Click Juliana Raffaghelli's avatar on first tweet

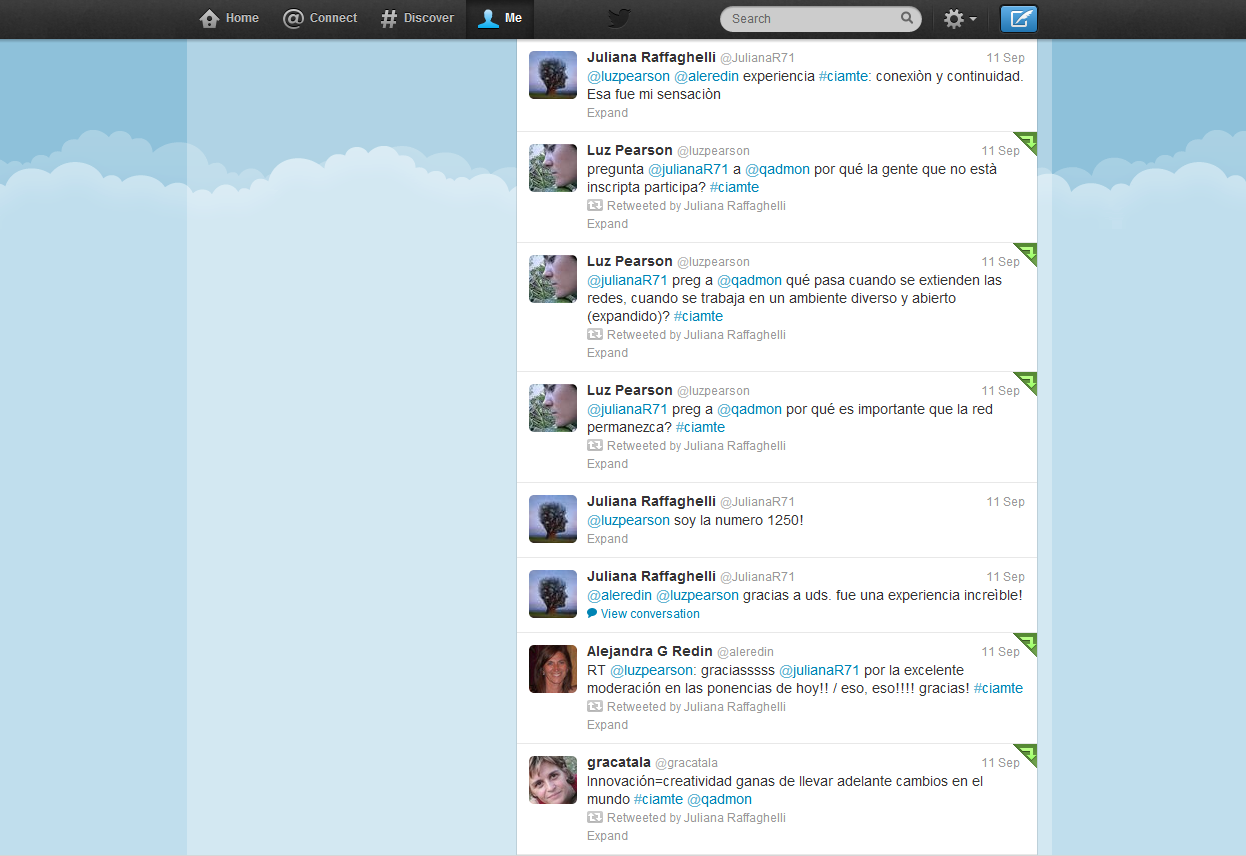[x=553, y=75]
